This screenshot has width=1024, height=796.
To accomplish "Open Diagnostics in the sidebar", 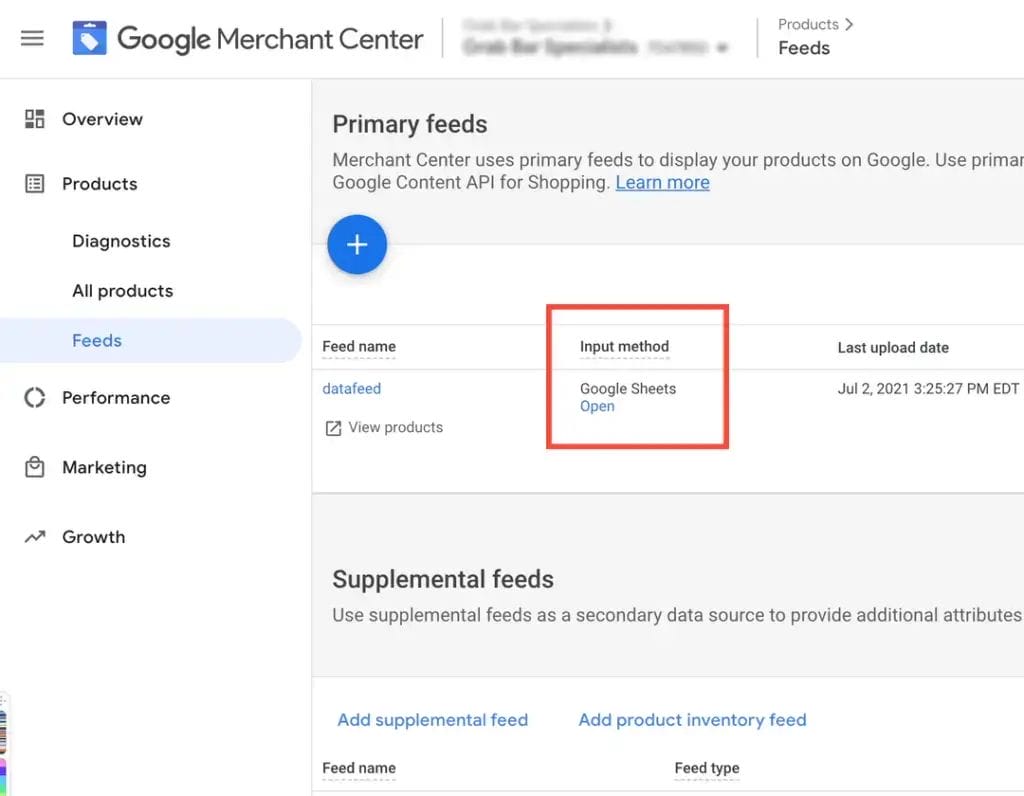I will (x=121, y=241).
